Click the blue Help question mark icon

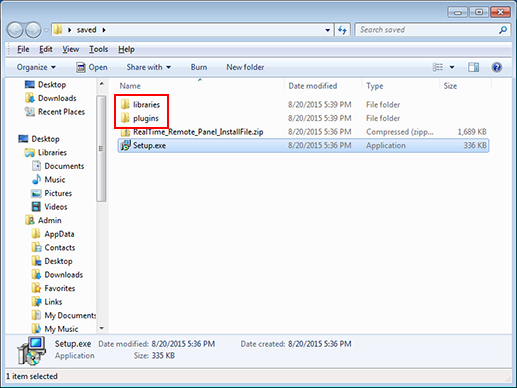pyautogui.click(x=497, y=67)
